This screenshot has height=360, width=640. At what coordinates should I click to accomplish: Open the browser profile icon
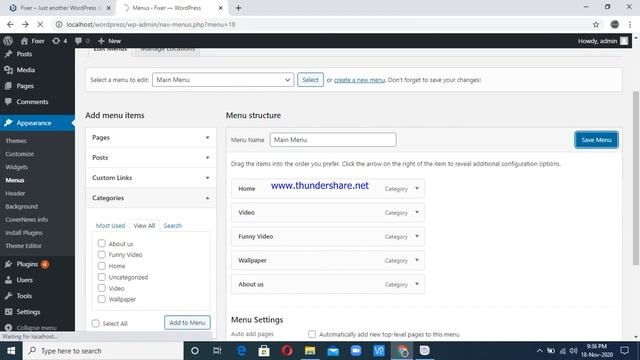[615, 24]
